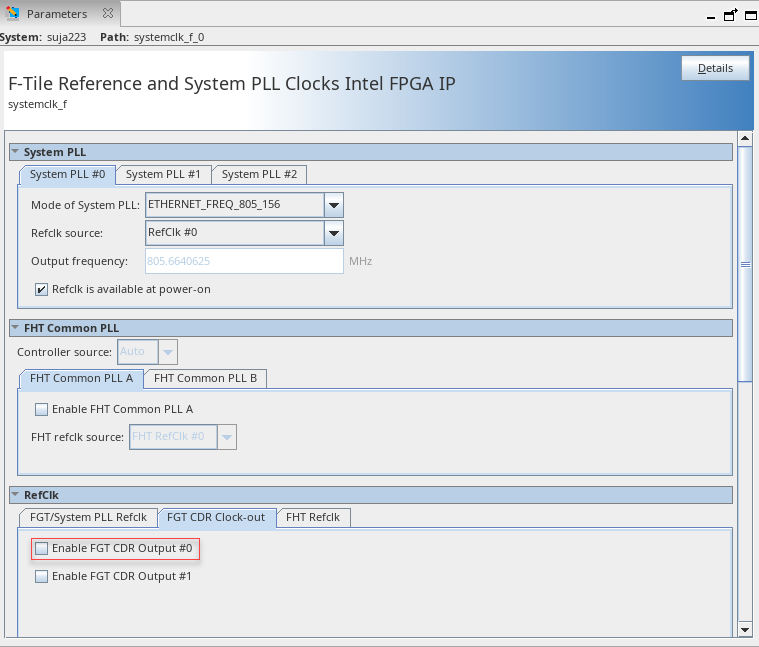
Task: Click the Details button
Action: [x=715, y=68]
